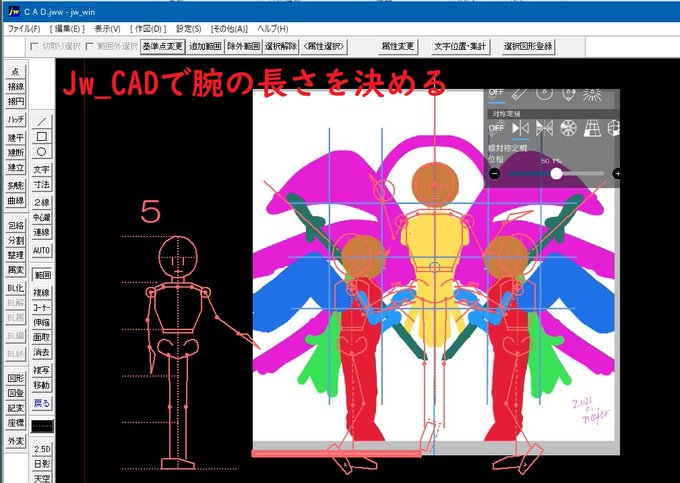Open the 表示(V) menu

pos(107,29)
